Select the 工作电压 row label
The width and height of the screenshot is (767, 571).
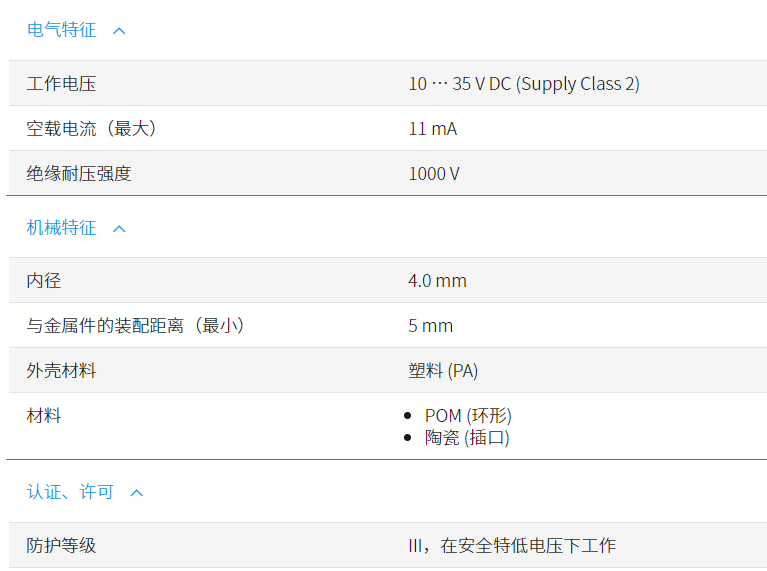[x=61, y=84]
